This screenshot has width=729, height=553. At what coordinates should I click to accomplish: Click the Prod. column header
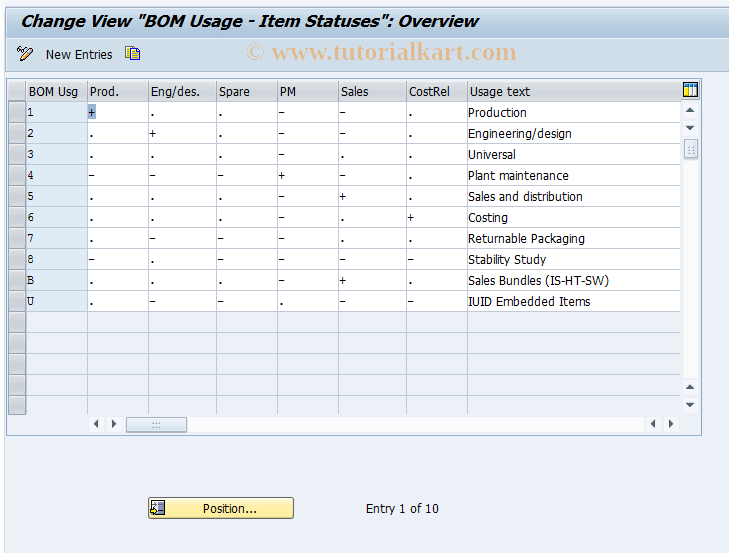click(118, 91)
